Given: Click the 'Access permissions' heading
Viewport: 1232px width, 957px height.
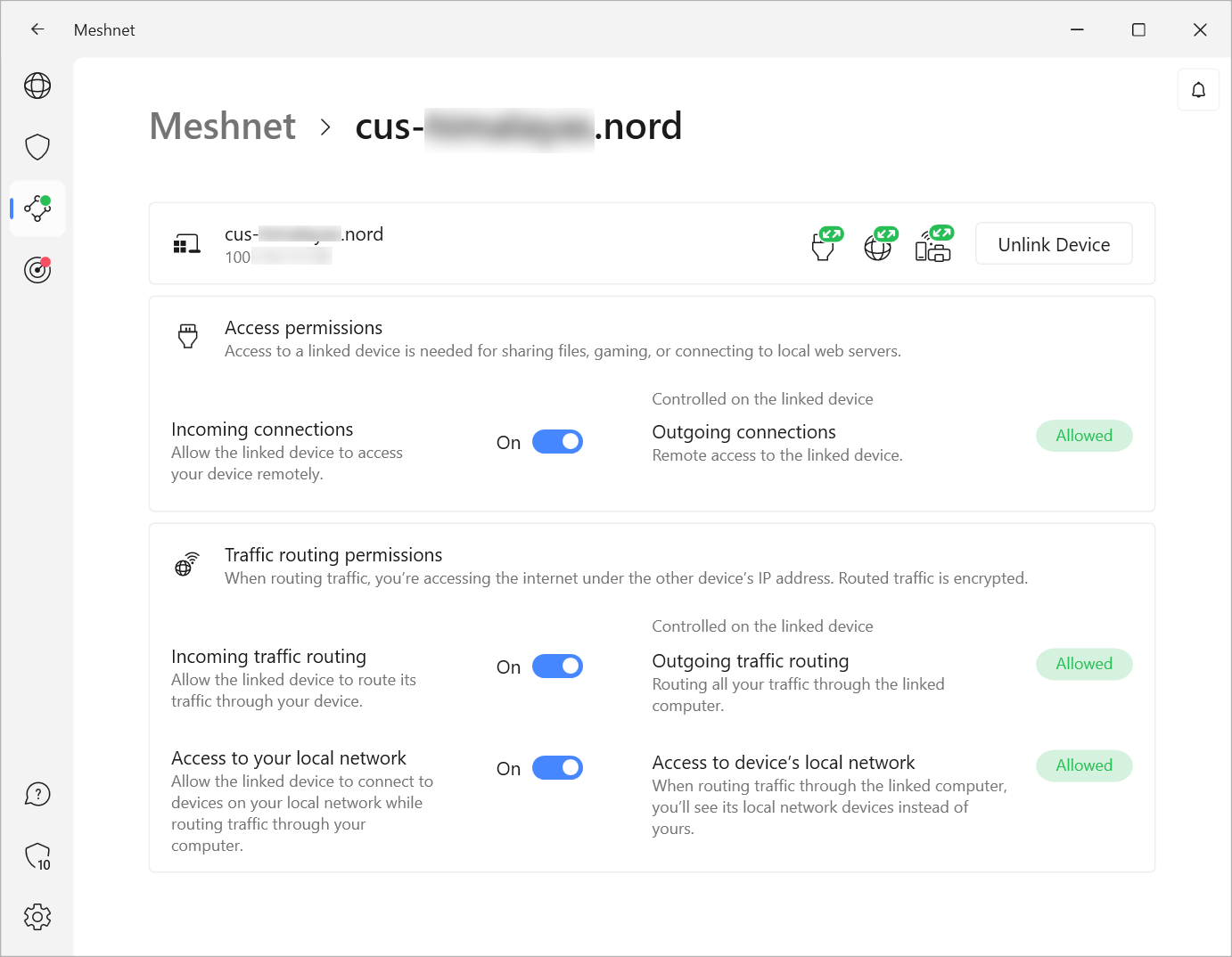Looking at the screenshot, I should (303, 328).
